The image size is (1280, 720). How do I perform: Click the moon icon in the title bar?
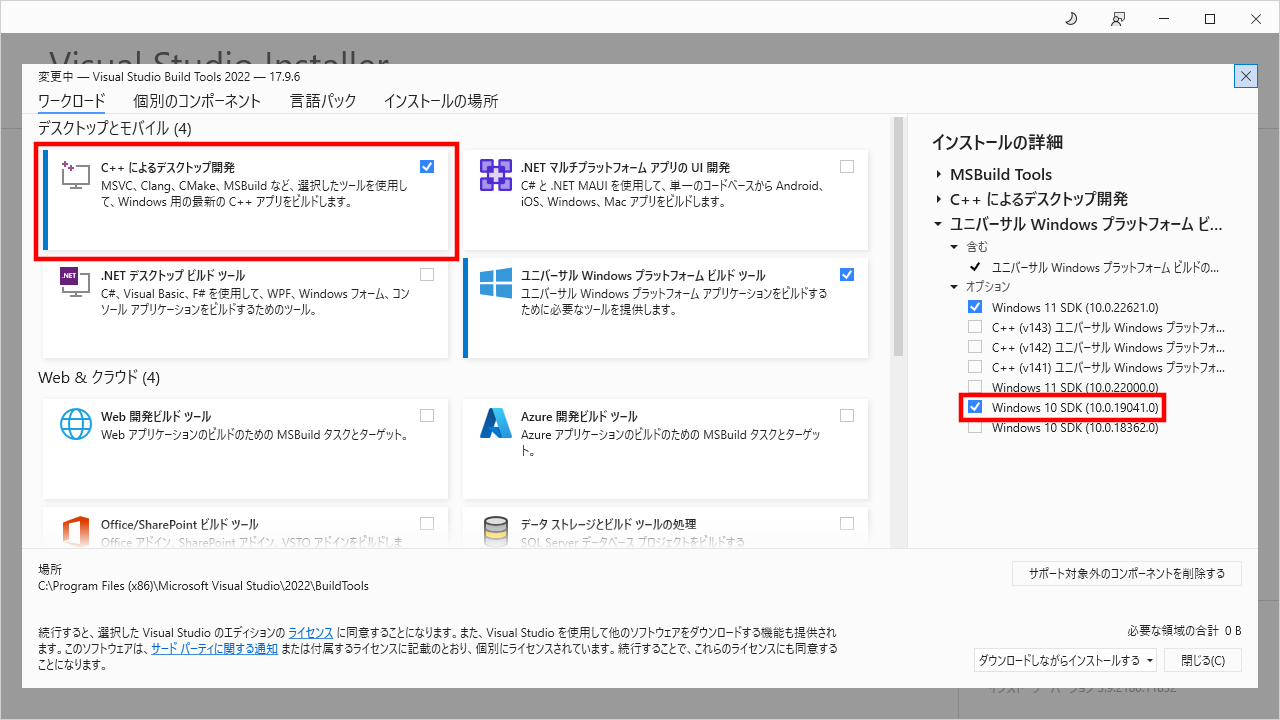1071,18
